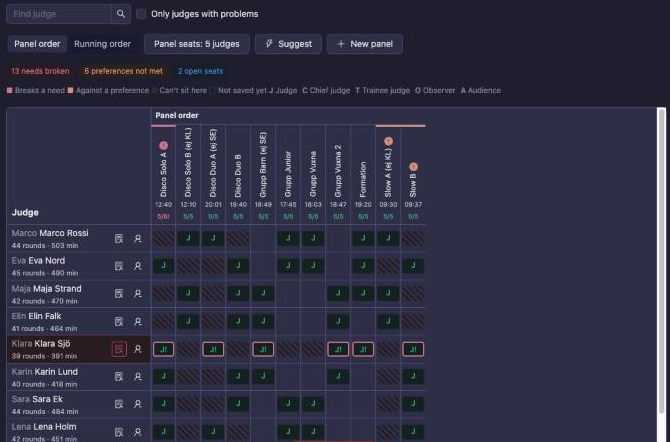The width and height of the screenshot is (670, 442).
Task: Open person icon for Eva Nord
Action: [x=138, y=266]
